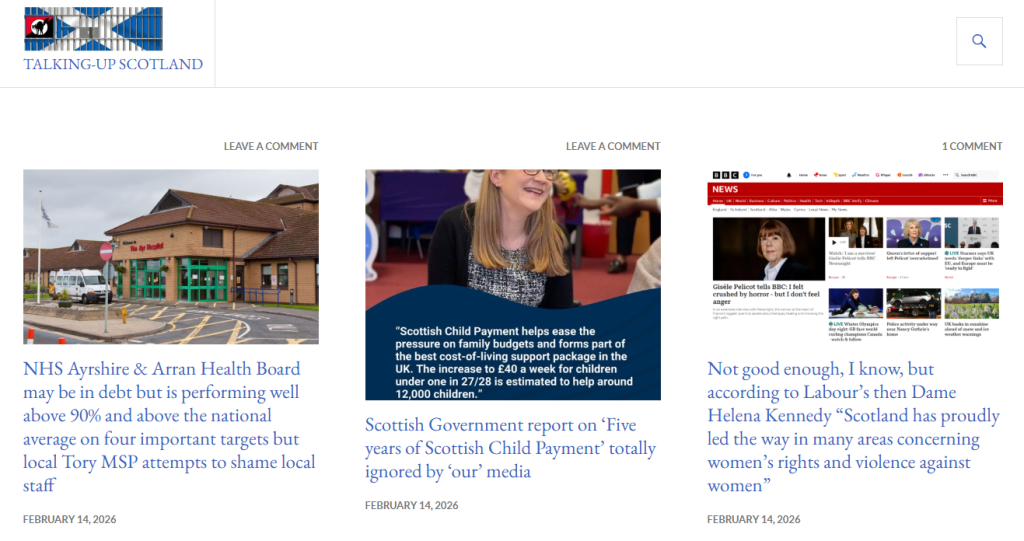The height and width of the screenshot is (541, 1024).
Task: Leave a comment on the Child Payment post
Action: click(613, 146)
